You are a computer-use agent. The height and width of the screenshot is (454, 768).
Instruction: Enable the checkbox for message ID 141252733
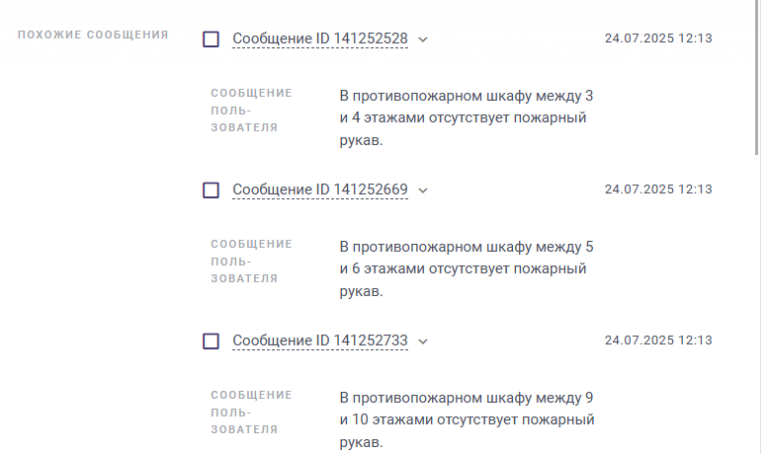click(x=211, y=341)
